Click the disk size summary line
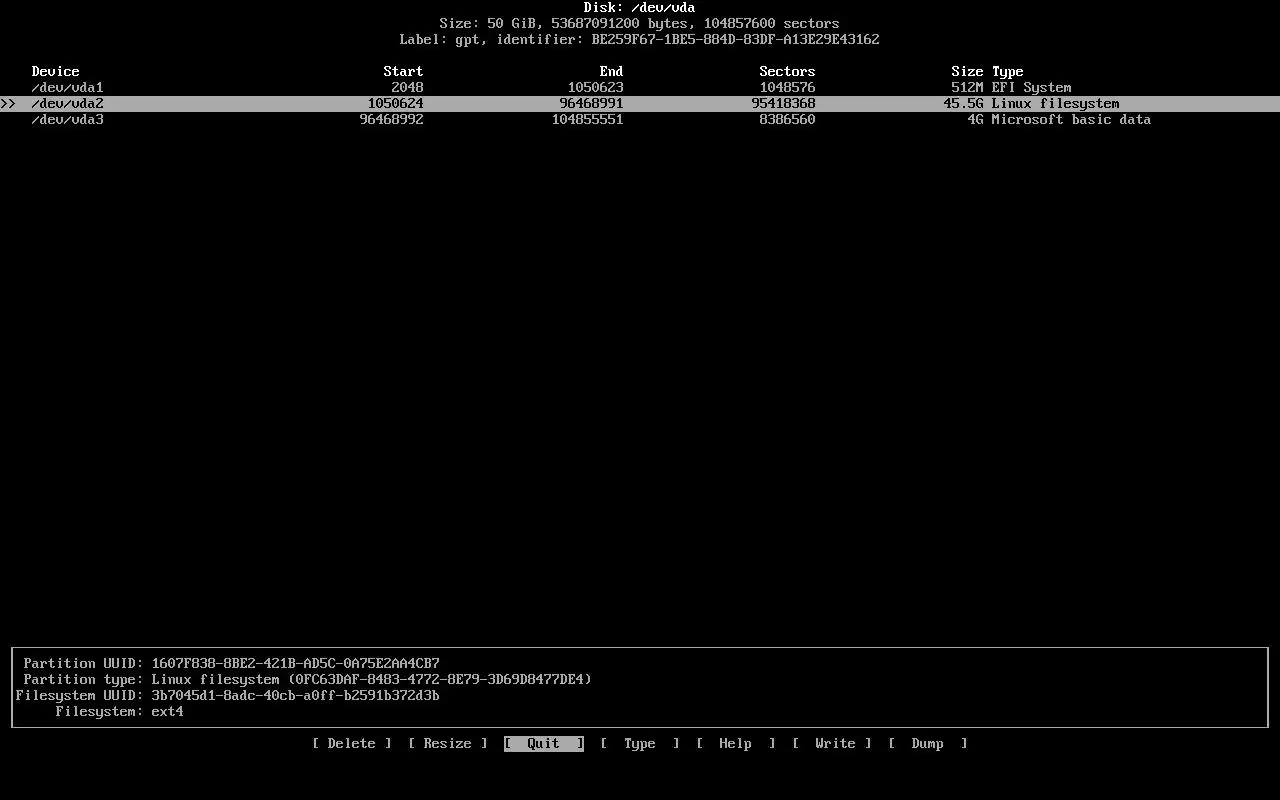Viewport: 1280px width, 800px height. click(x=639, y=23)
